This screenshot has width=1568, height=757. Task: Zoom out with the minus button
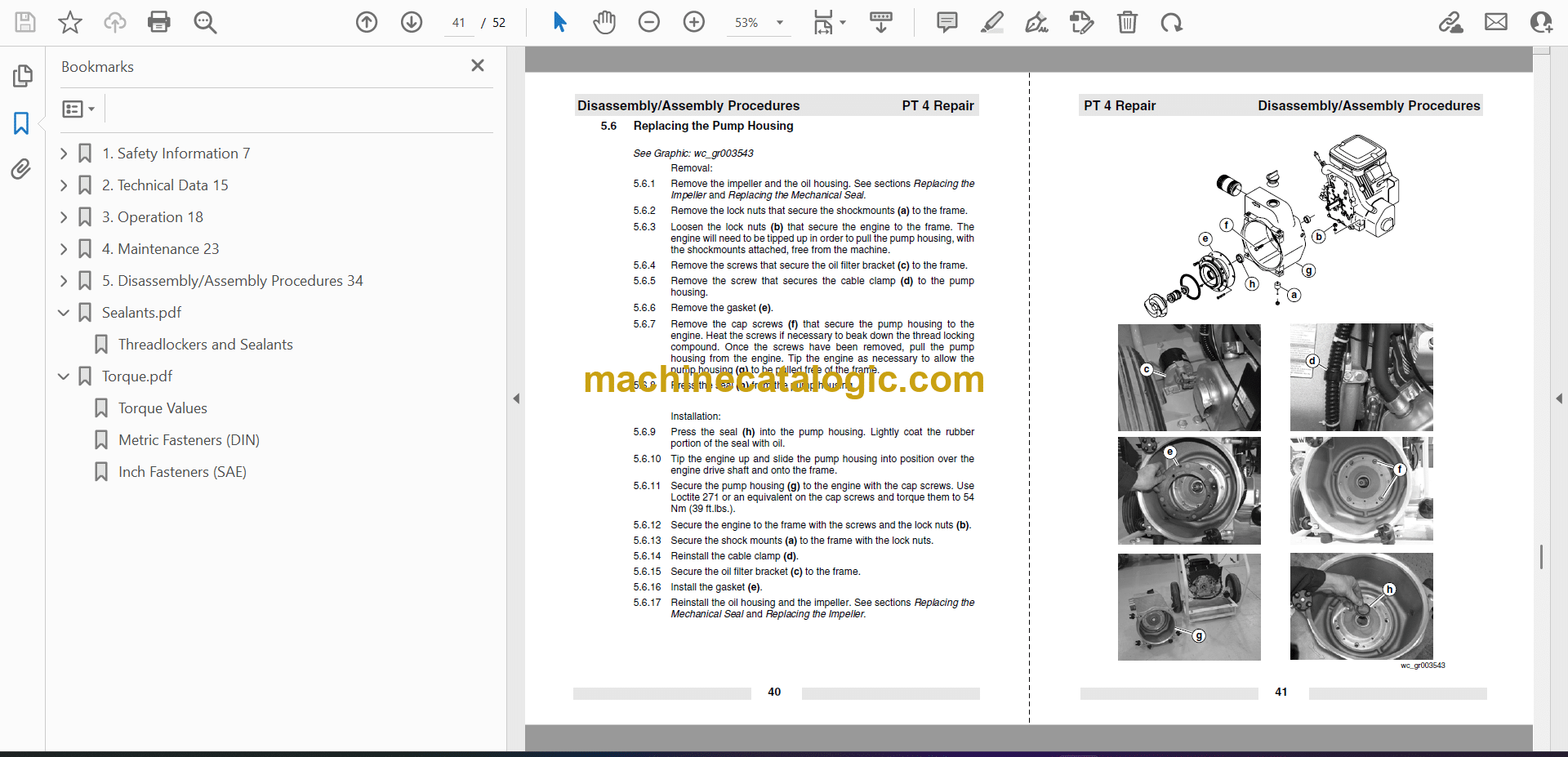coord(649,22)
